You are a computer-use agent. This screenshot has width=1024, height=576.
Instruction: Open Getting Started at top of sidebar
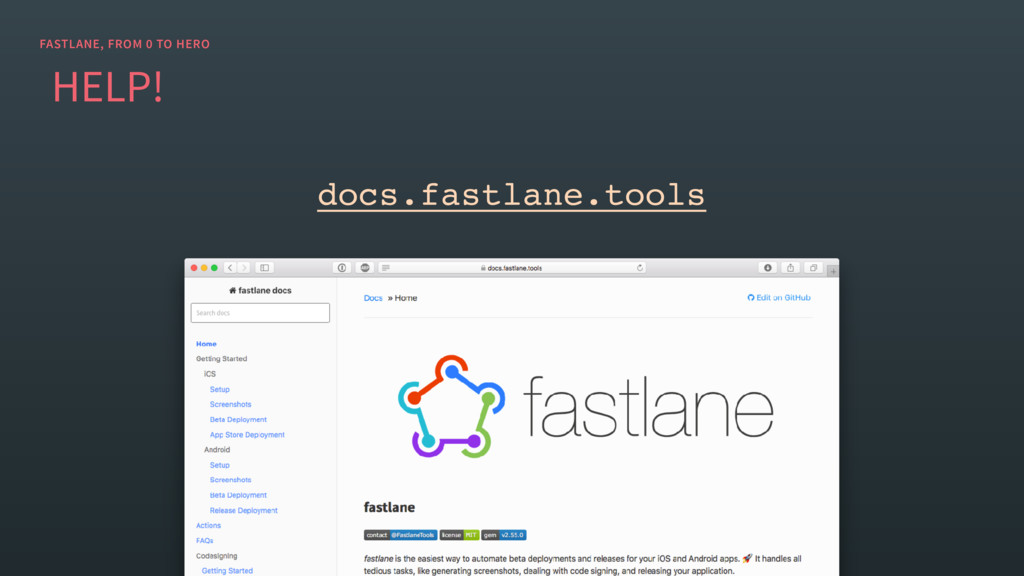pyautogui.click(x=221, y=359)
